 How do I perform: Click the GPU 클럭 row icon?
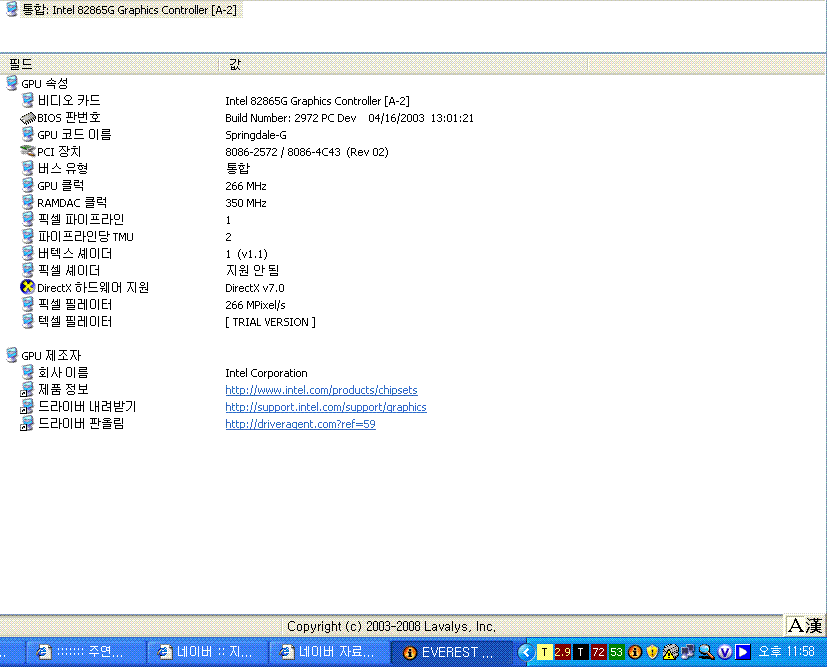click(x=27, y=185)
